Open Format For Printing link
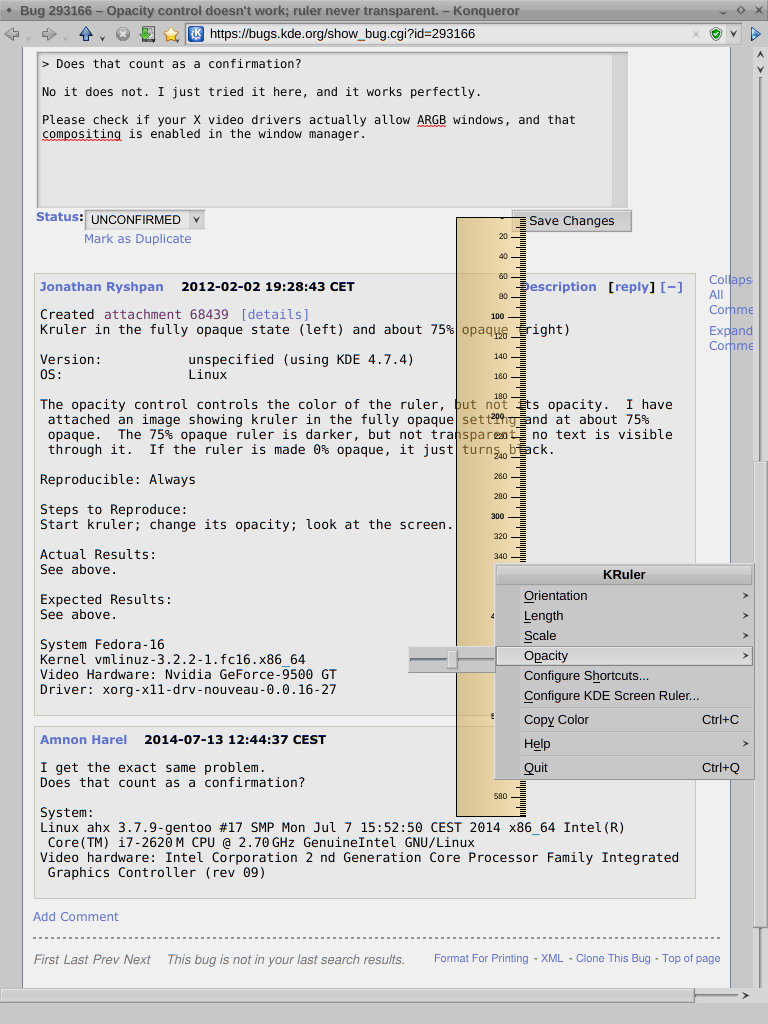Screen dimensions: 768x1024 [481, 958]
